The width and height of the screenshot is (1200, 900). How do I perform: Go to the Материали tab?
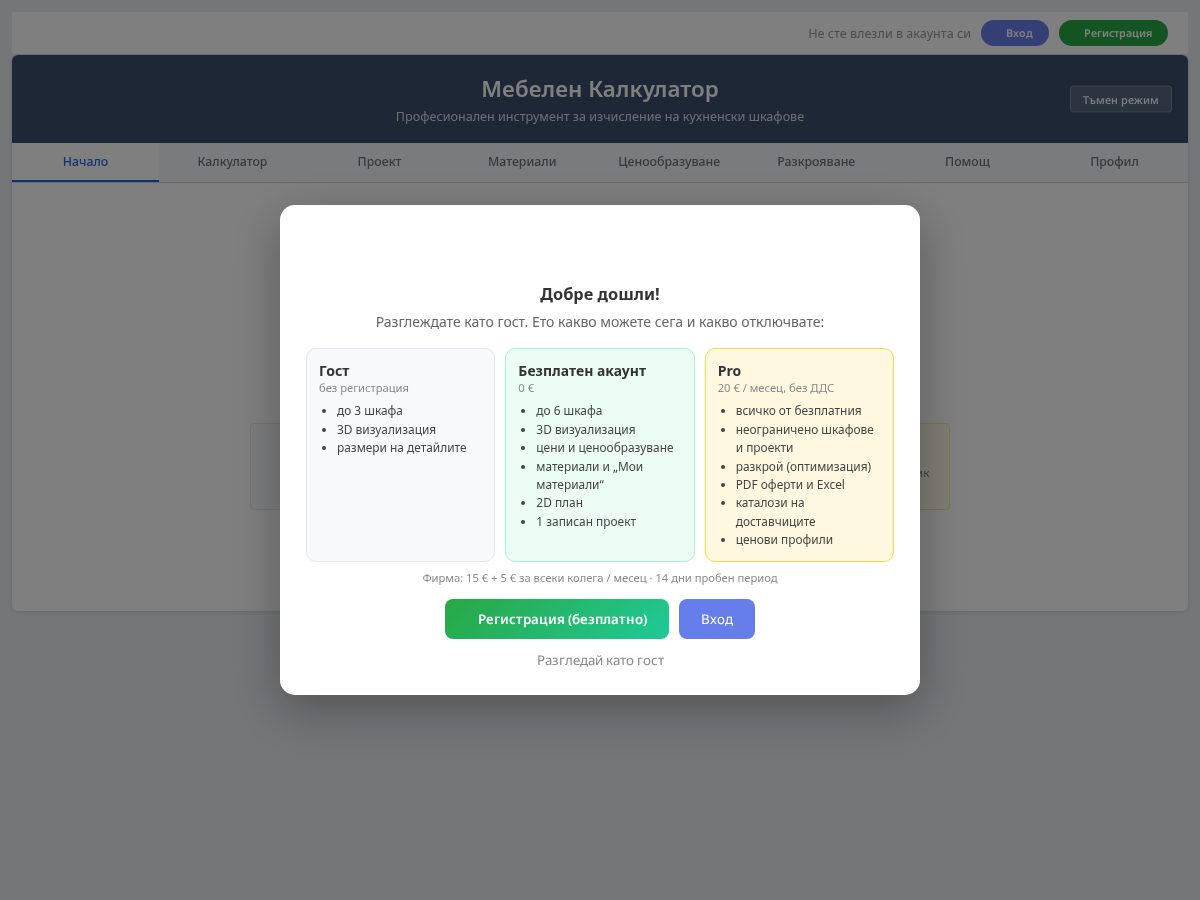pos(522,162)
